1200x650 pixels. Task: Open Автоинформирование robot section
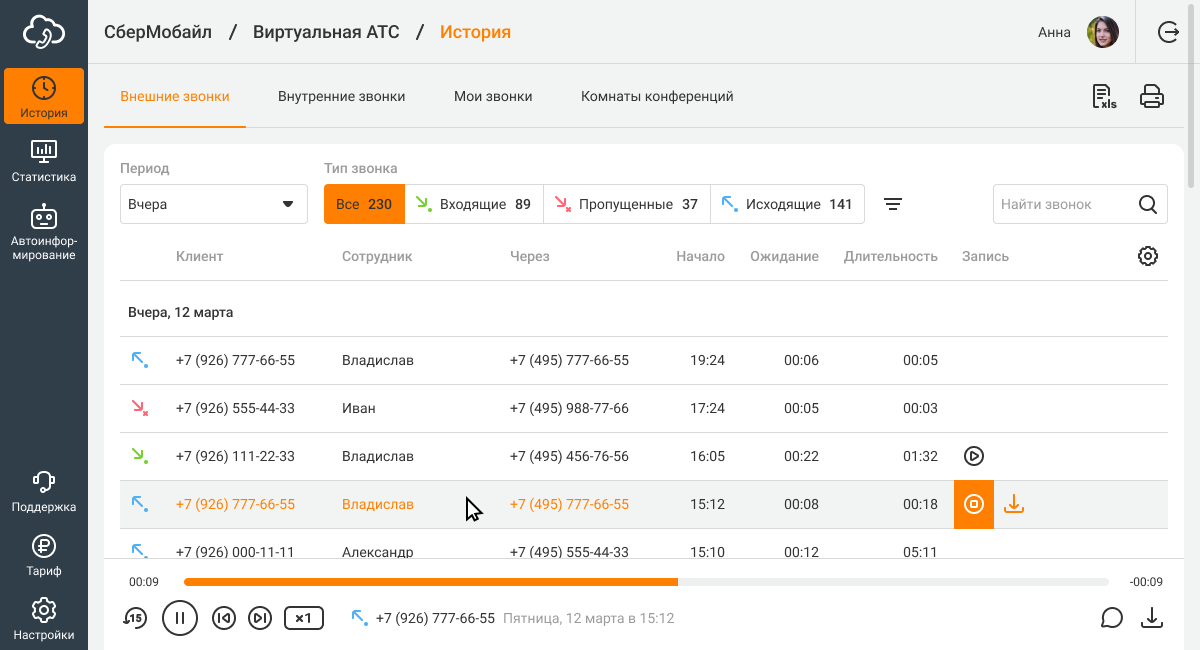44,232
